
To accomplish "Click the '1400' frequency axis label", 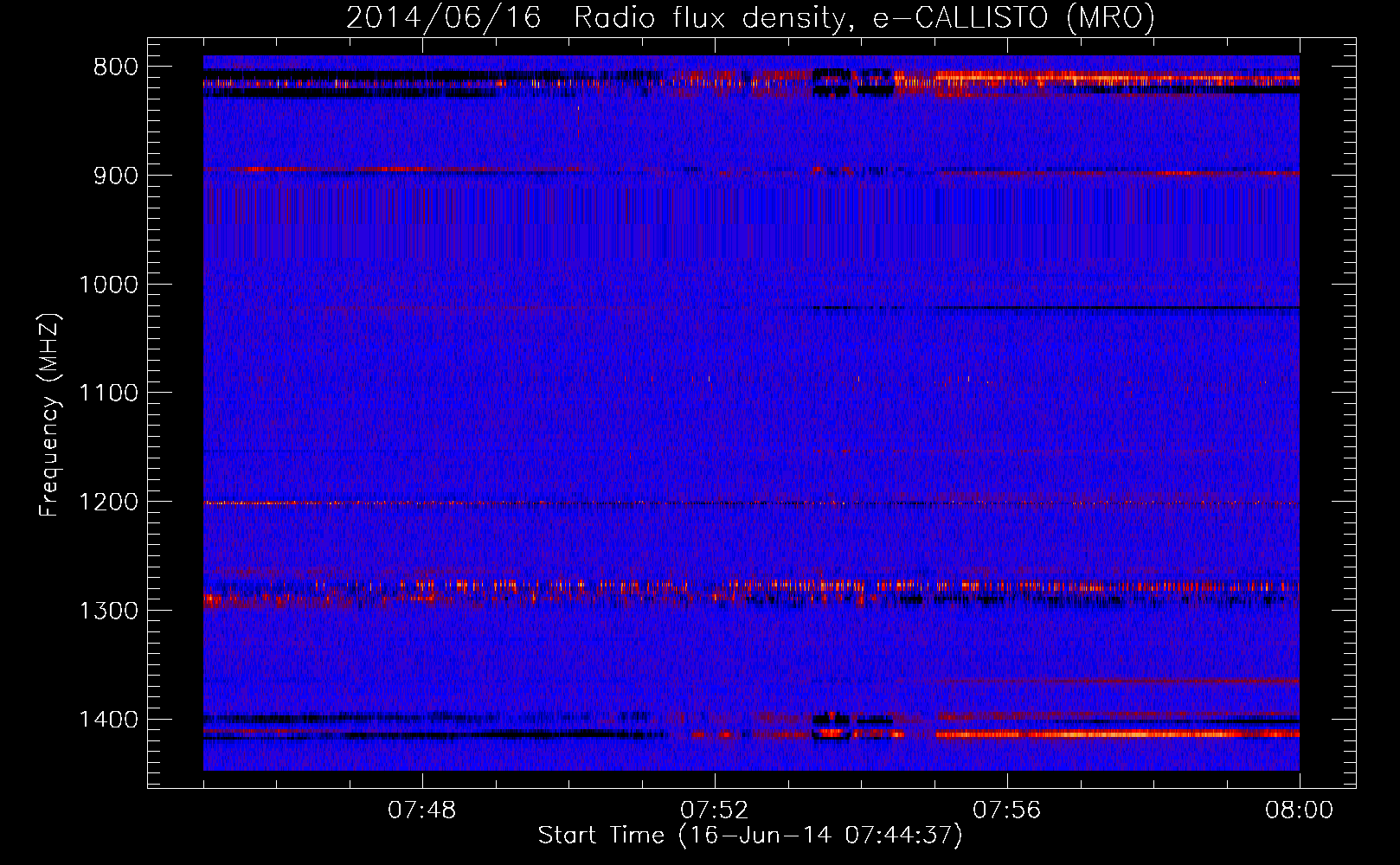I will [x=108, y=720].
